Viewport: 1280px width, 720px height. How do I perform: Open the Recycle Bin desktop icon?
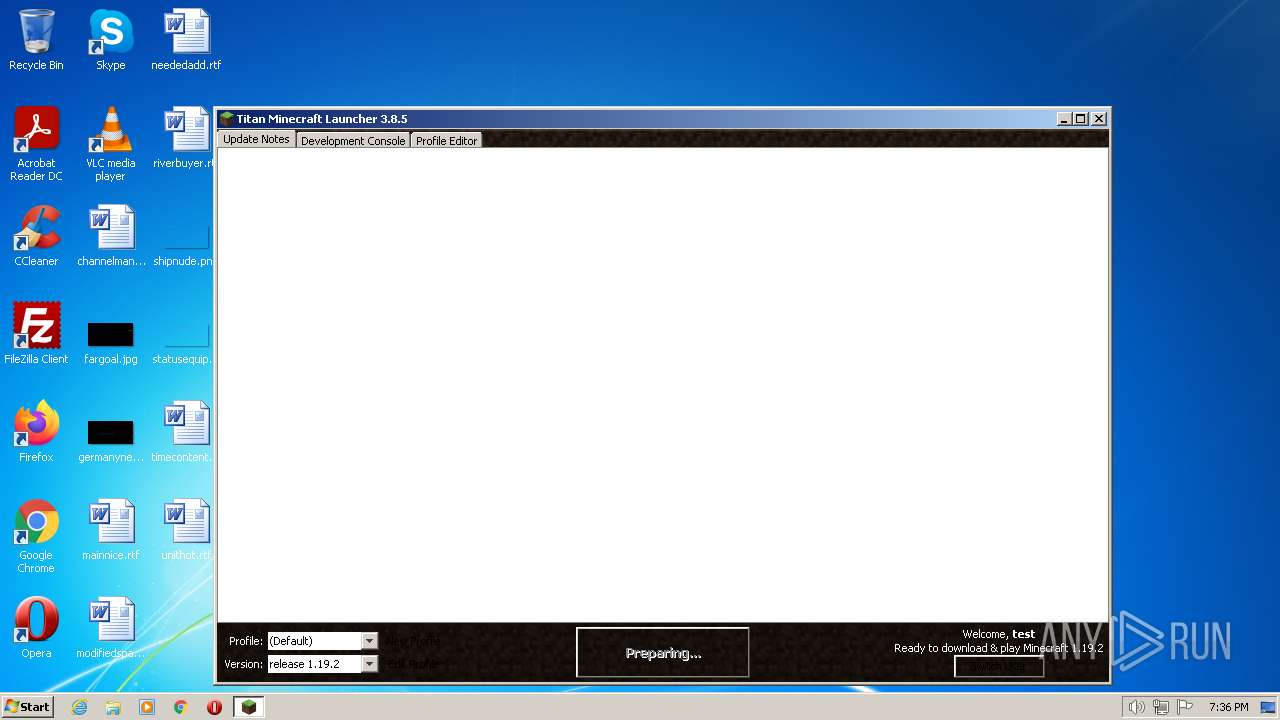(x=36, y=41)
